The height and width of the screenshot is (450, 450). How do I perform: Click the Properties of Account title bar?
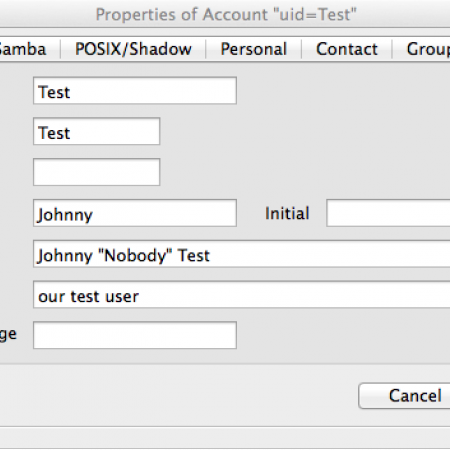click(x=226, y=14)
